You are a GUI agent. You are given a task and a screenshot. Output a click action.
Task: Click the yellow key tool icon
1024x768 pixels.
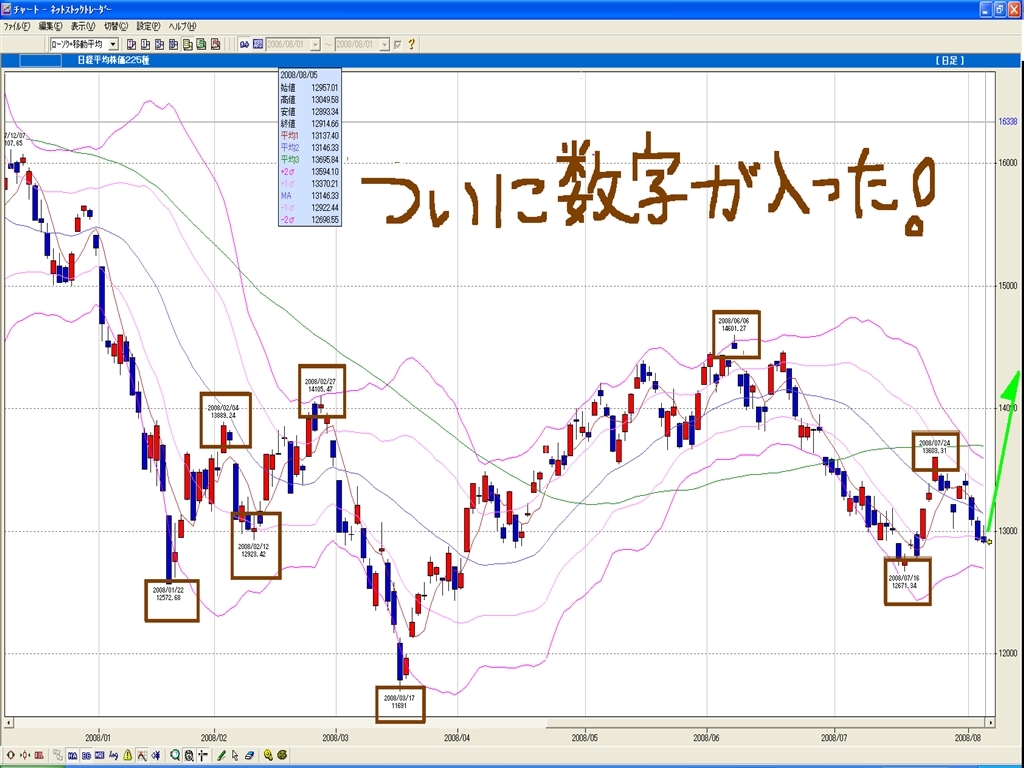(x=268, y=756)
